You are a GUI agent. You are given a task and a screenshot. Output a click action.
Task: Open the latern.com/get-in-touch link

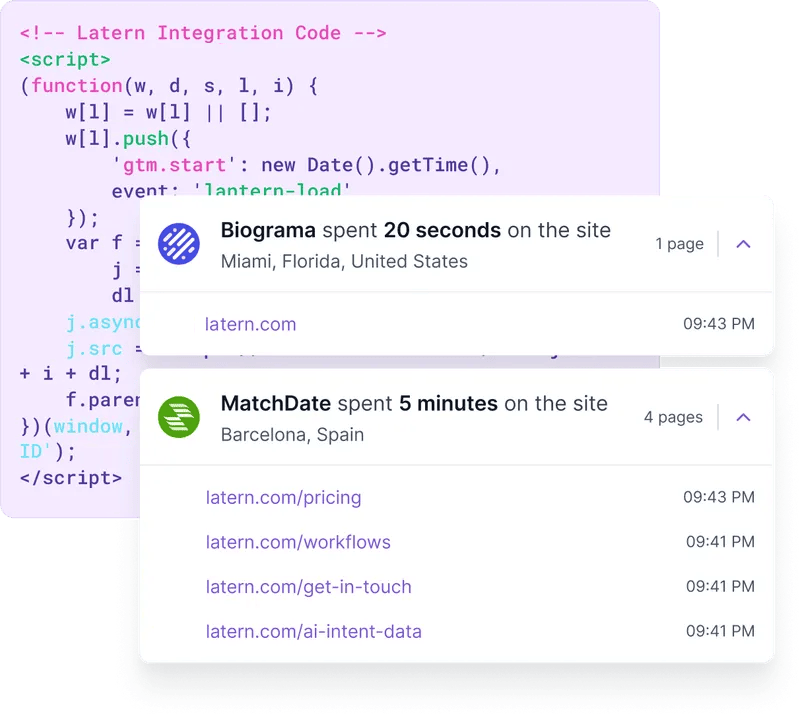[309, 587]
